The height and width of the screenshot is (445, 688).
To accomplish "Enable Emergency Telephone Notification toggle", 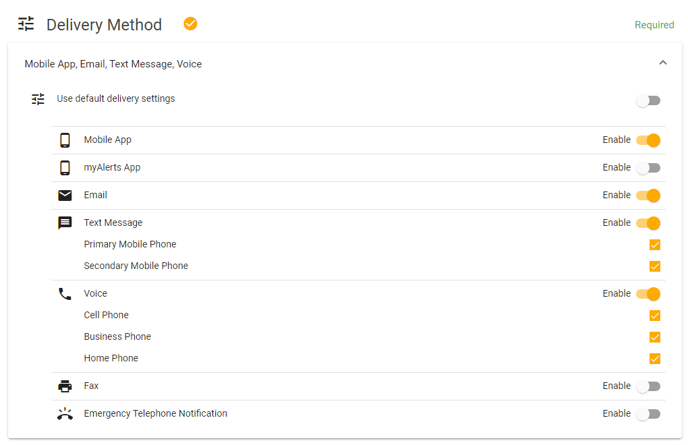I will tap(648, 414).
